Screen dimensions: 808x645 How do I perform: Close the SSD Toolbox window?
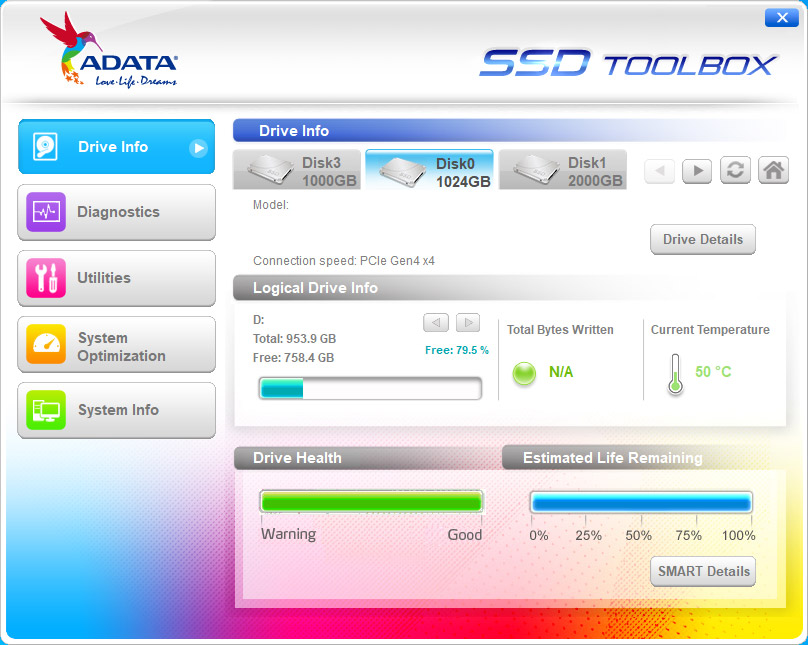pos(782,18)
